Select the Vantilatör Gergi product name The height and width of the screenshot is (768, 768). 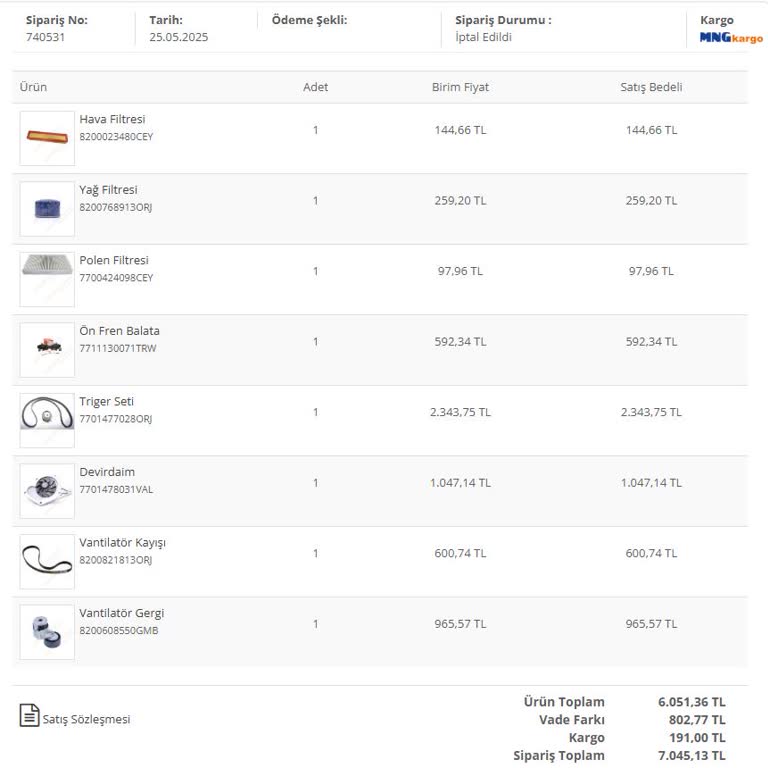121,613
